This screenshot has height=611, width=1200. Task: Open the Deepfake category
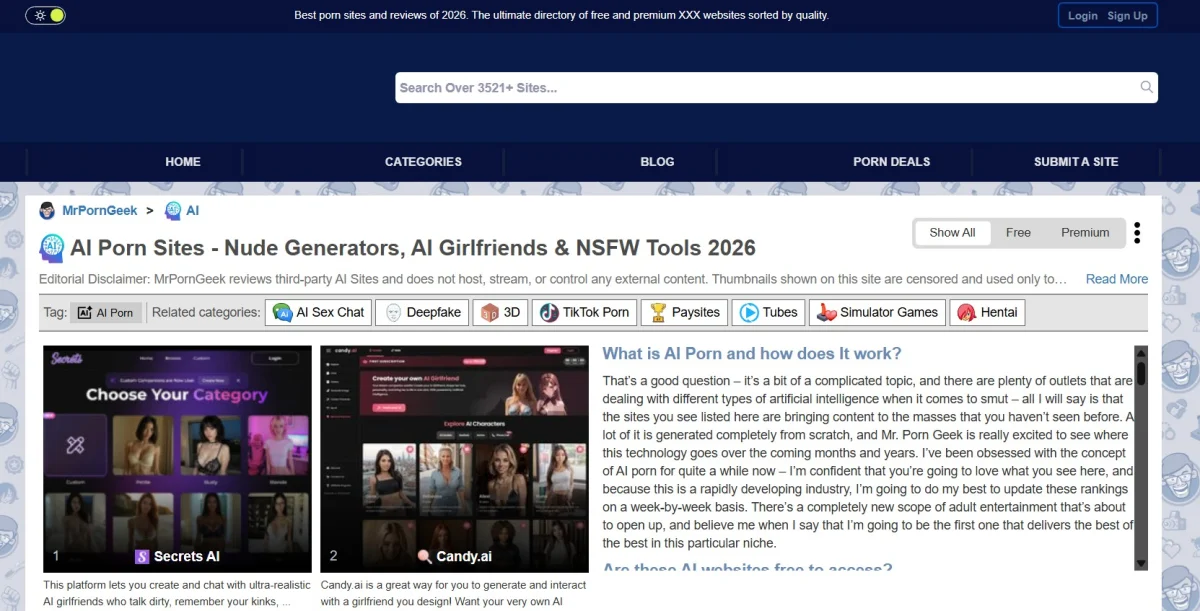(x=422, y=312)
